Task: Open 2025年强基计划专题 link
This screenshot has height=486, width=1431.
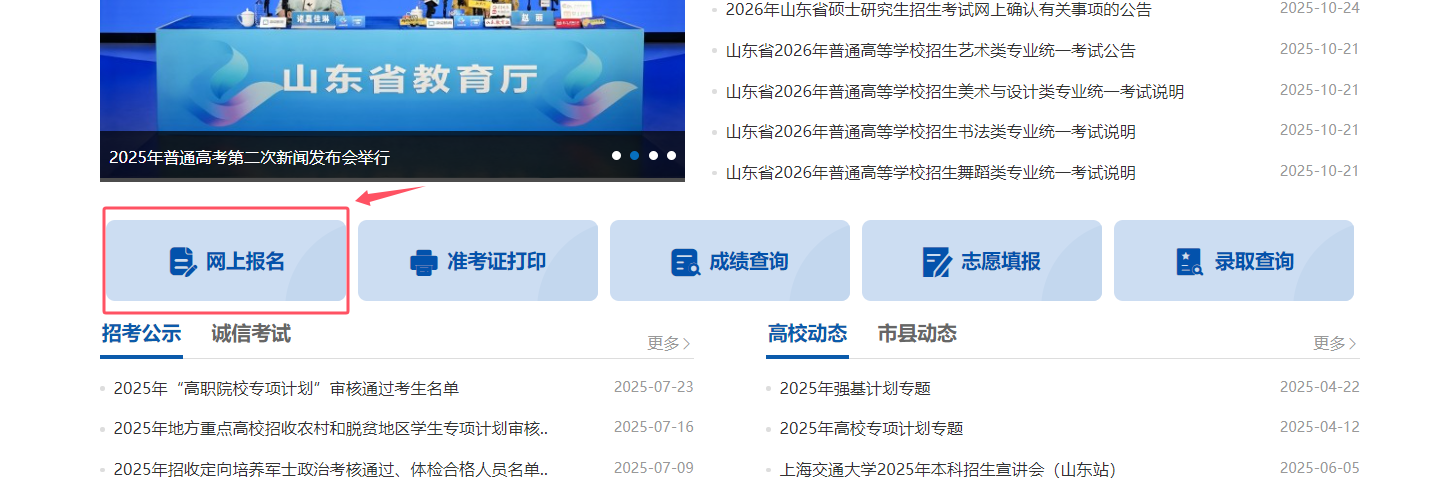Action: click(x=855, y=388)
